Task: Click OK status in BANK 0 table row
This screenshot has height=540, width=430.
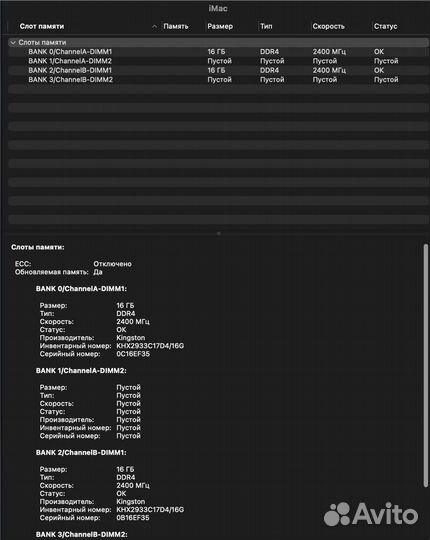Action: (x=379, y=52)
